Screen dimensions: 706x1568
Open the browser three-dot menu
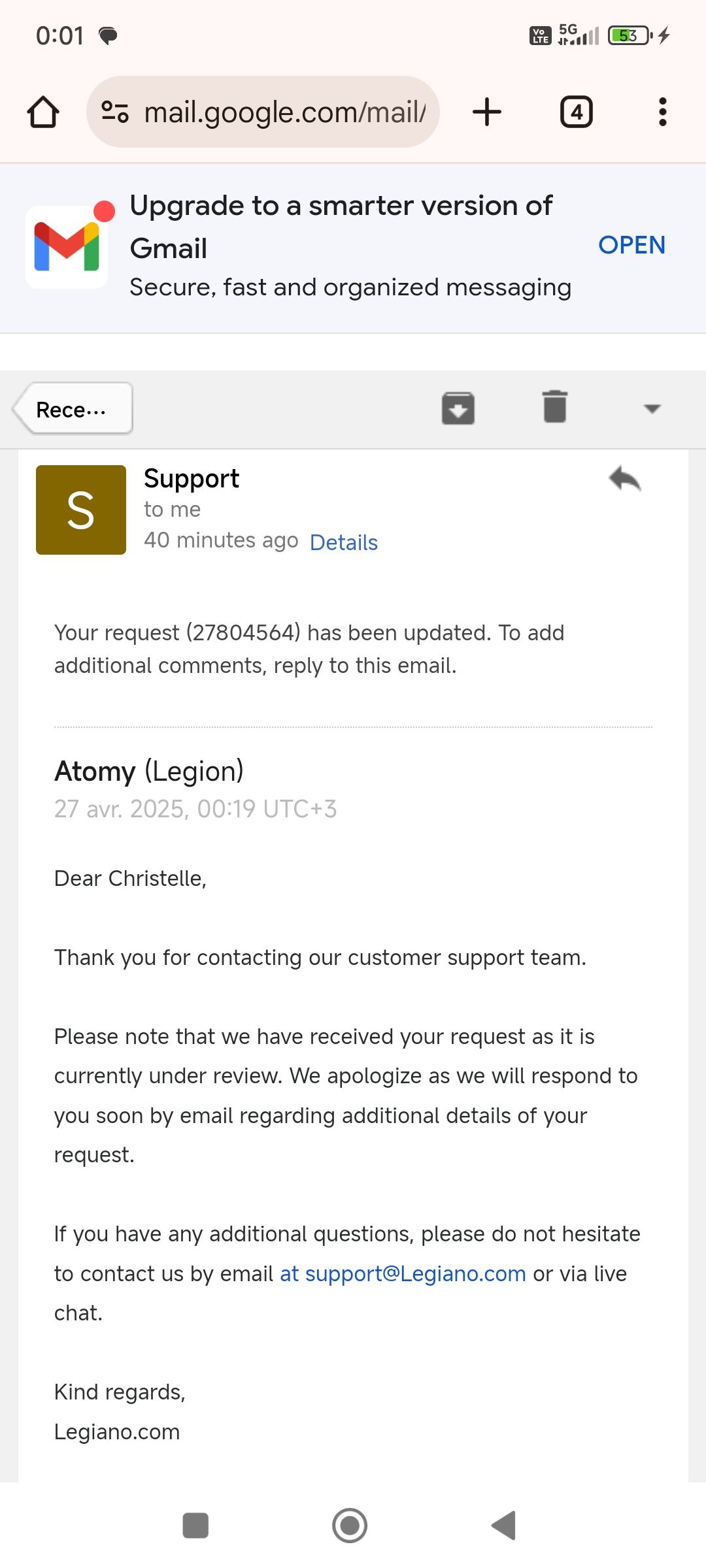click(x=662, y=112)
